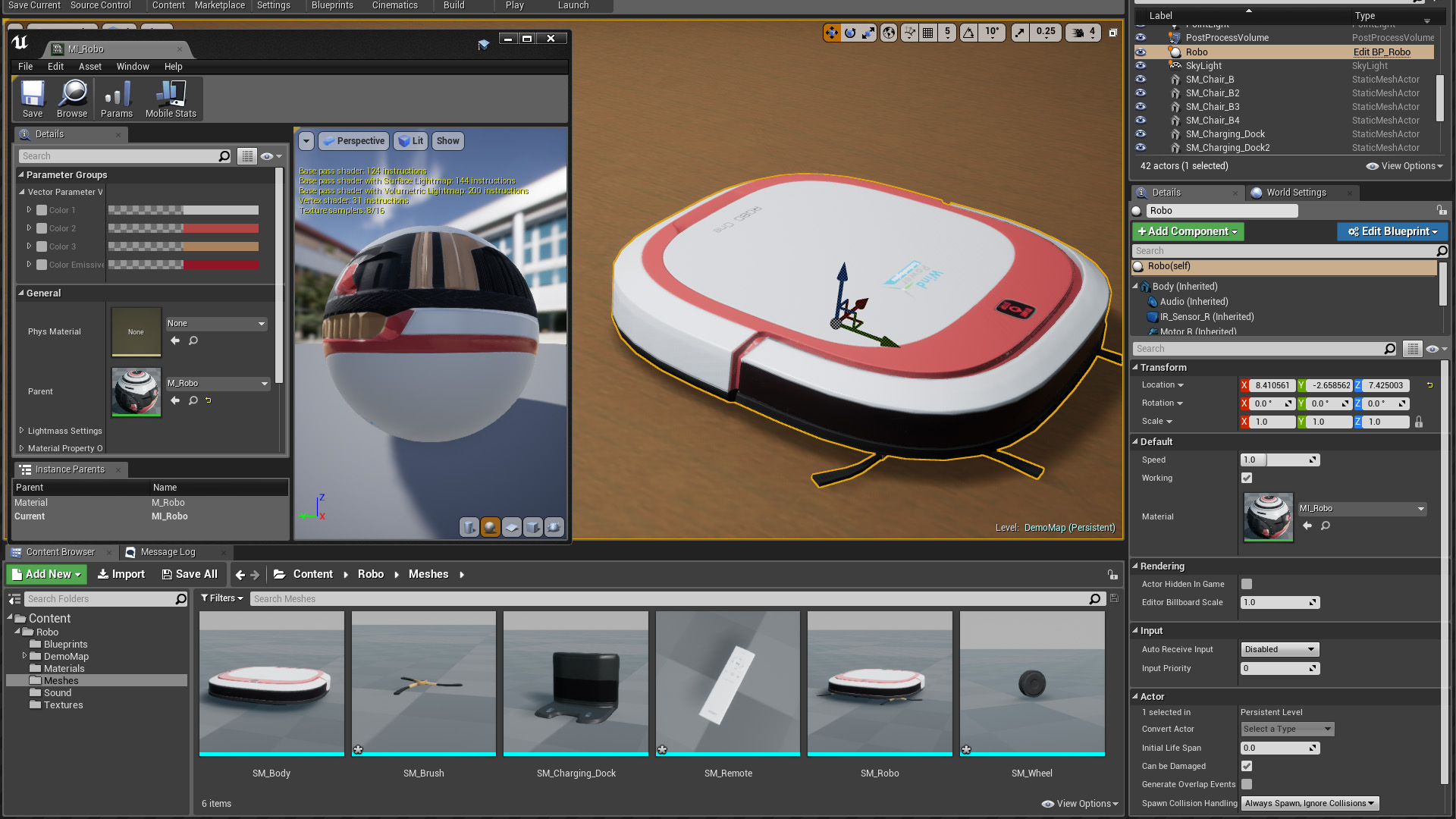The height and width of the screenshot is (819, 1456).
Task: Toggle world/local coordinate system globe
Action: [889, 33]
